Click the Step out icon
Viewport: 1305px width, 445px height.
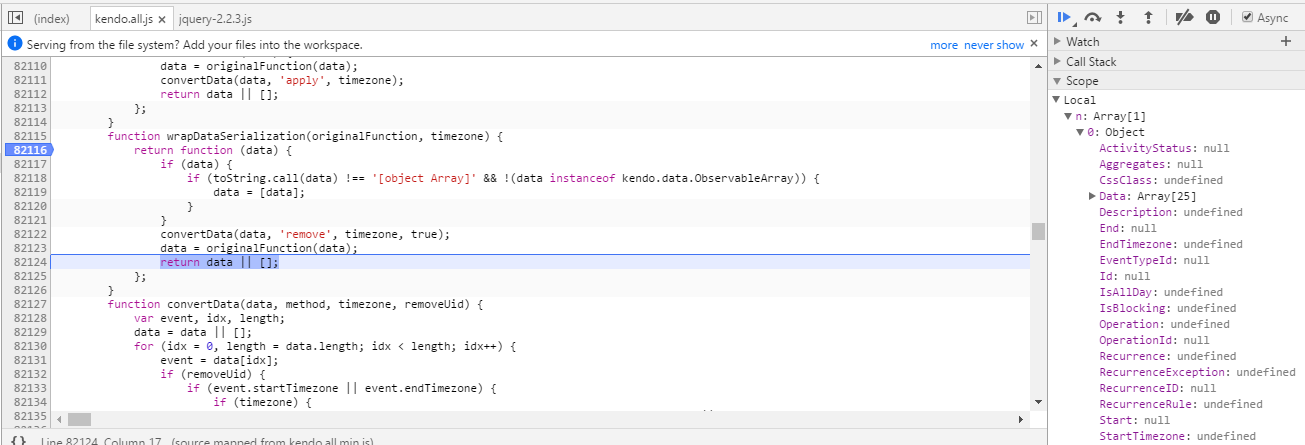click(1149, 17)
